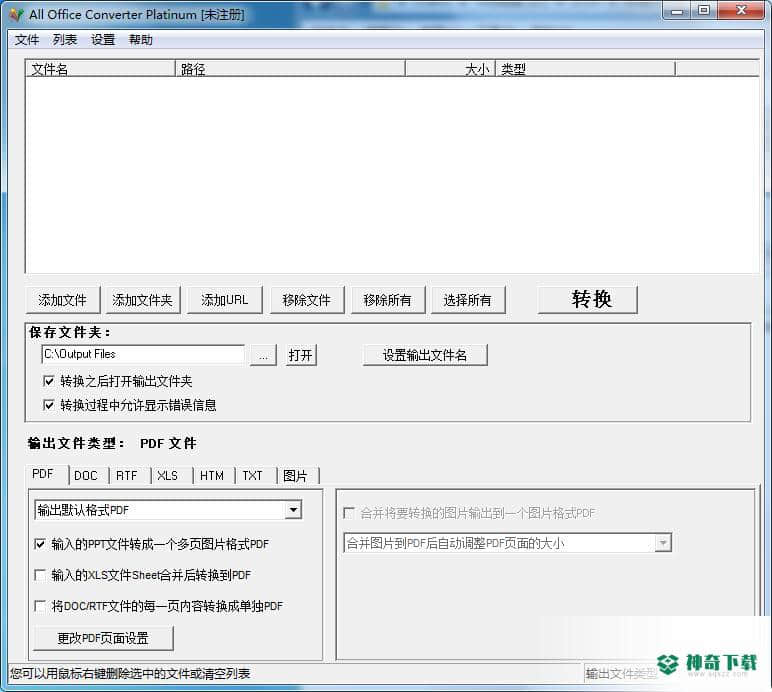
Task: Sort by the 大小 column header
Action: click(x=450, y=69)
